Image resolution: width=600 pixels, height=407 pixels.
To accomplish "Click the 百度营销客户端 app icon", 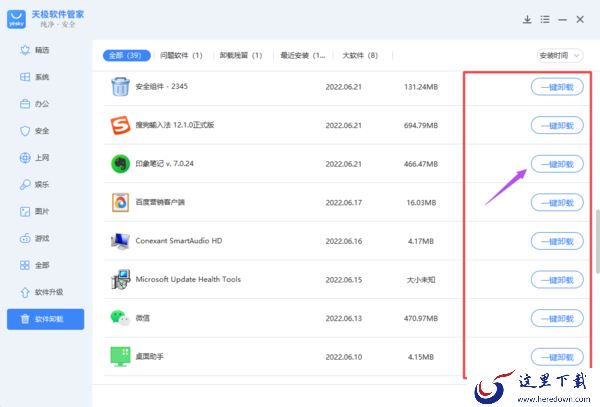I will coord(120,202).
